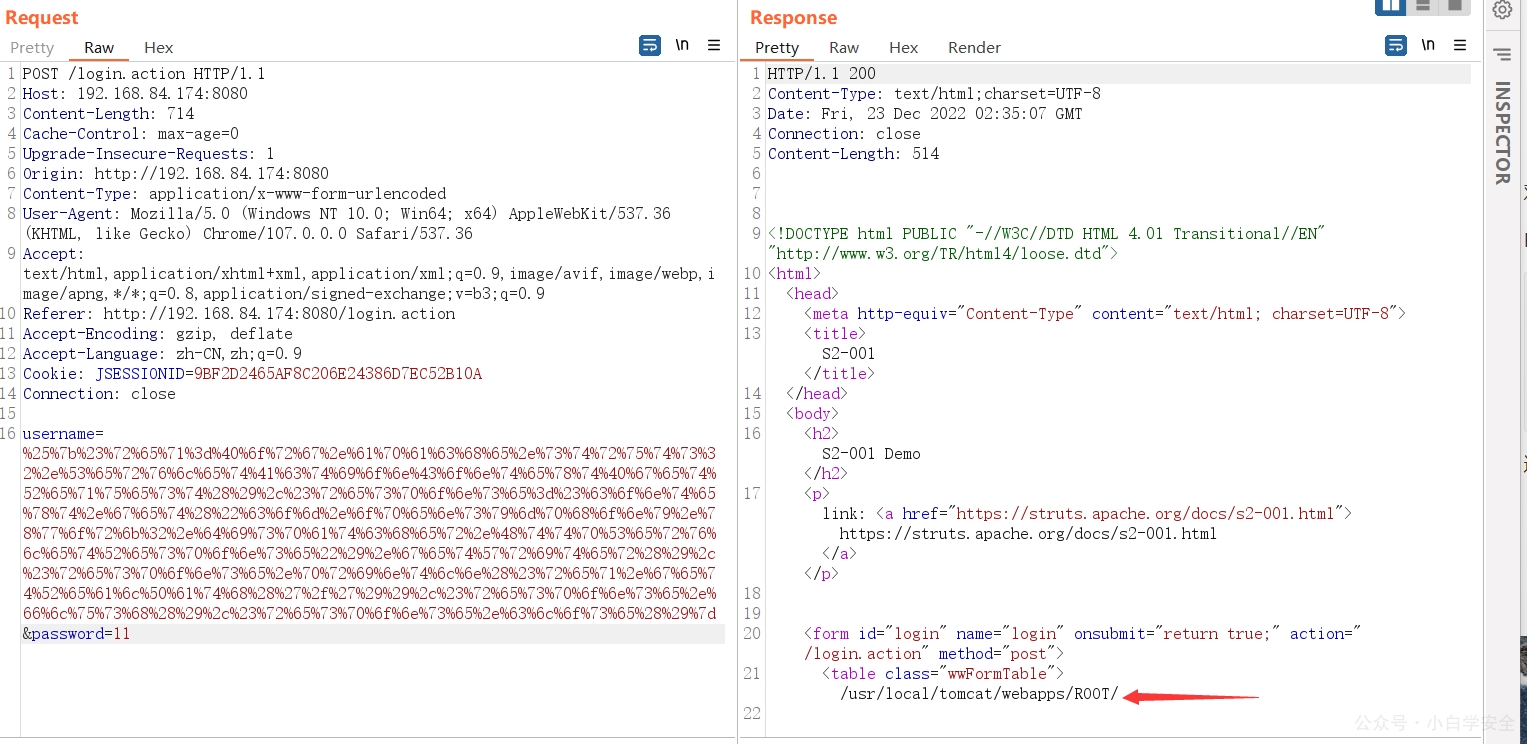Click the username= parameter name
Screen dimensions: 1527x744
click(x=63, y=433)
